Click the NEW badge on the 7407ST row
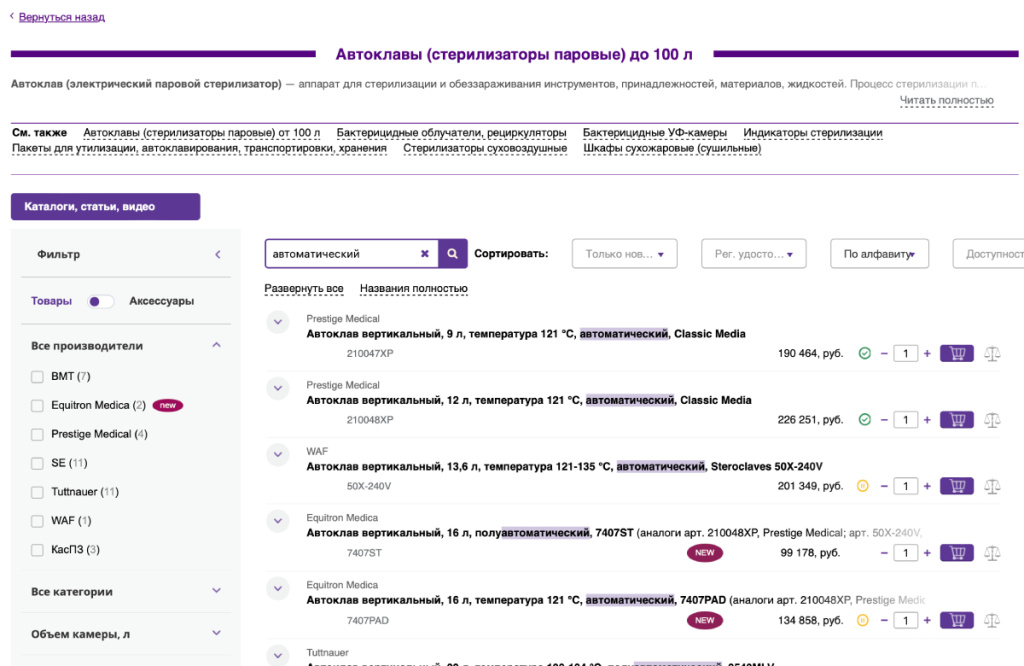The image size is (1024, 666). click(705, 553)
